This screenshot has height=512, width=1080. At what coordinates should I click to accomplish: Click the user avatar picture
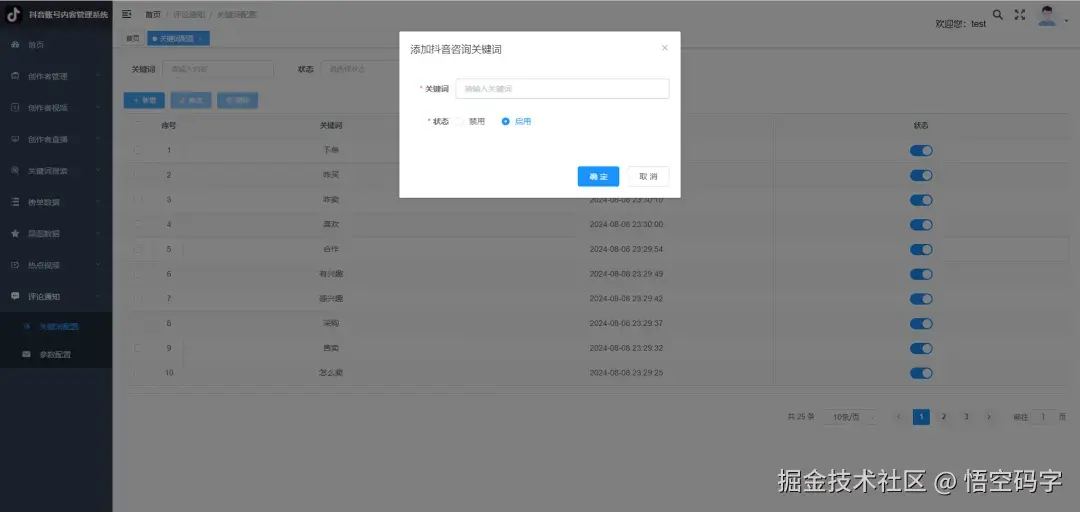tap(1047, 15)
